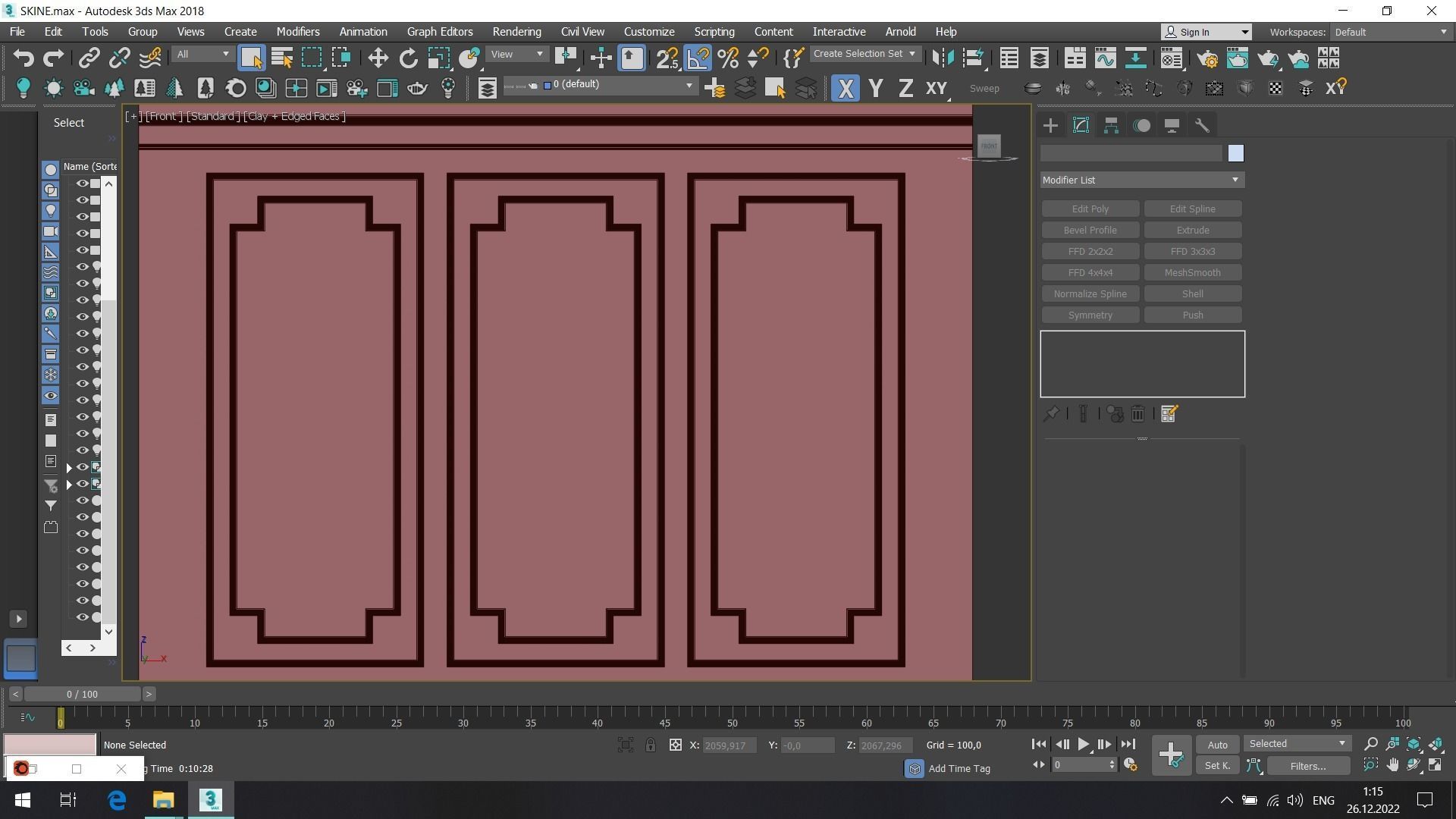1456x819 pixels.
Task: Click the Undo arrow icon
Action: [x=24, y=58]
